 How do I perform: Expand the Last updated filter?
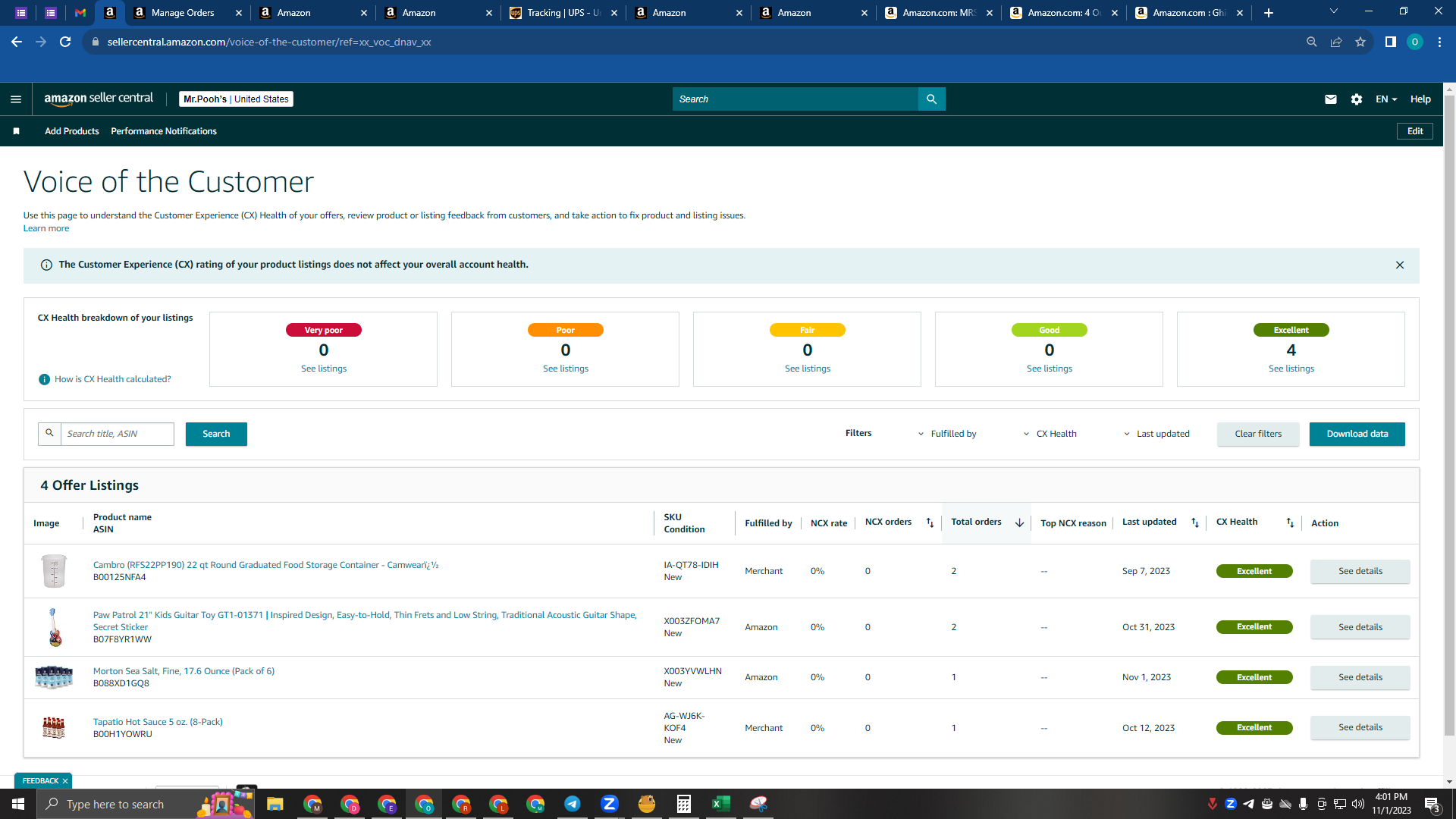click(1156, 434)
